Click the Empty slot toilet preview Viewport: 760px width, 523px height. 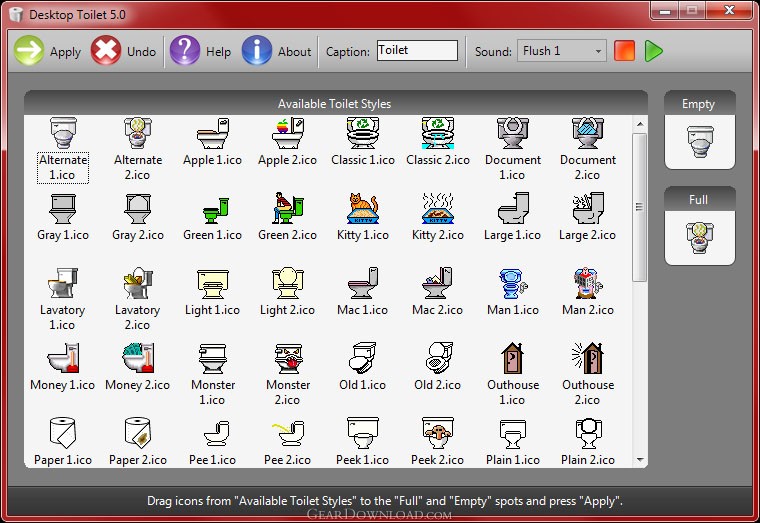click(700, 142)
